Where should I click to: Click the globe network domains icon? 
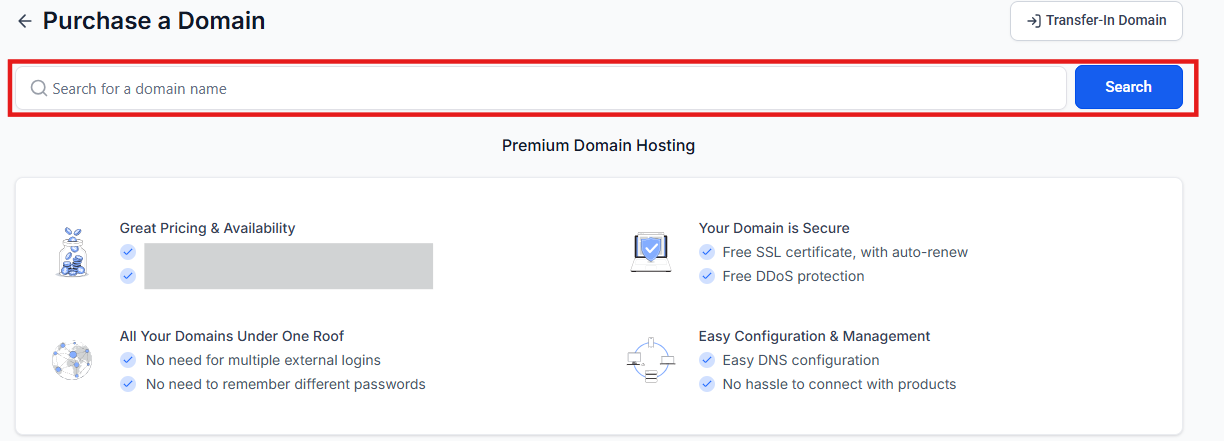tap(72, 359)
